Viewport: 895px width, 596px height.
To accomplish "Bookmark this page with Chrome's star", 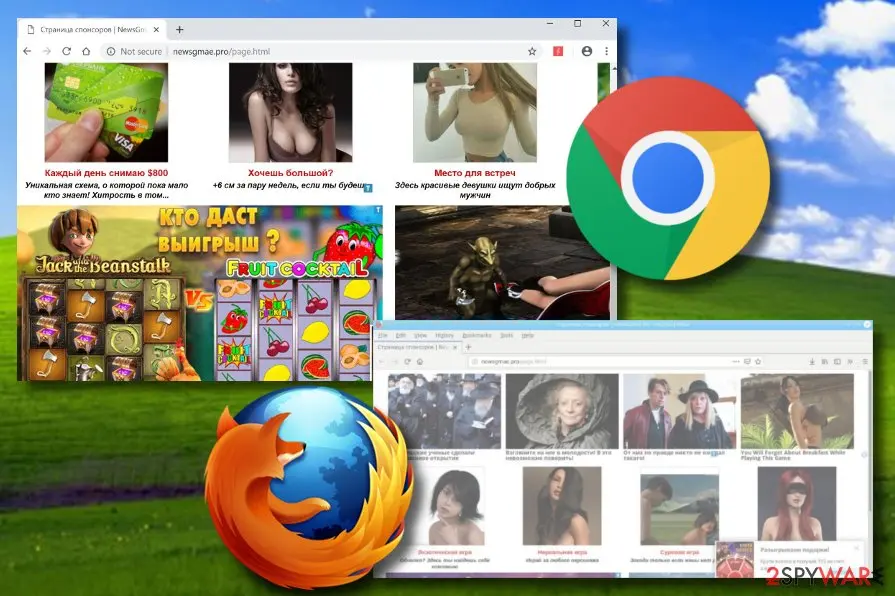I will click(532, 51).
